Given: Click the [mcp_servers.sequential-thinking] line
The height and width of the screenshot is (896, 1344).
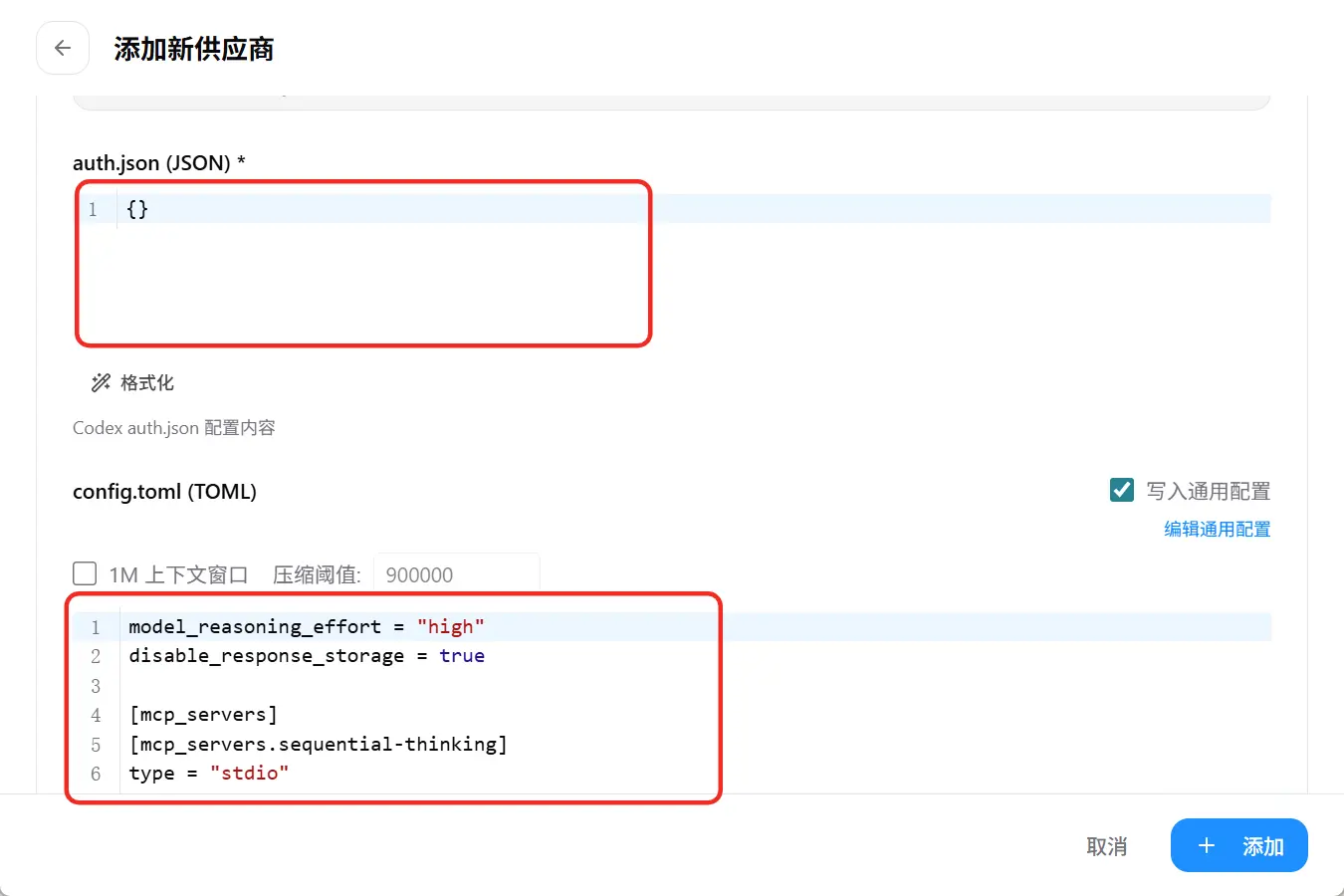Looking at the screenshot, I should [318, 745].
